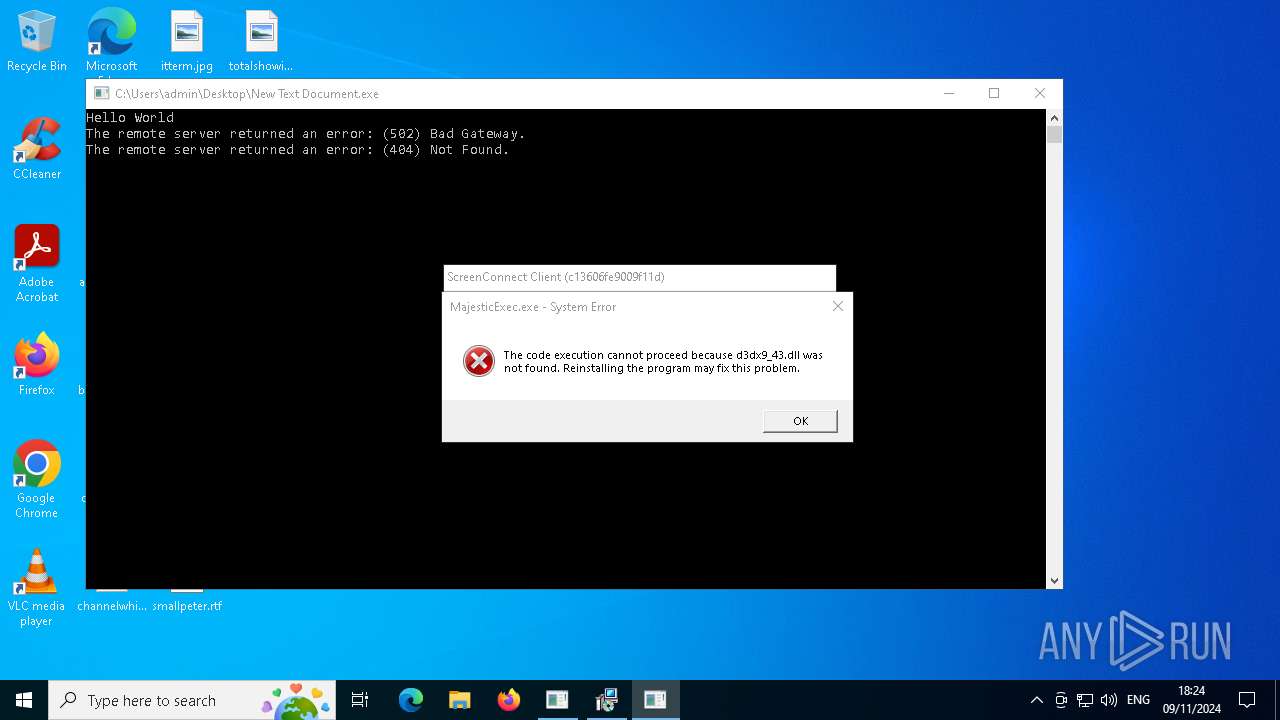Open the Windows Start menu
The height and width of the screenshot is (720, 1280).
(x=24, y=700)
